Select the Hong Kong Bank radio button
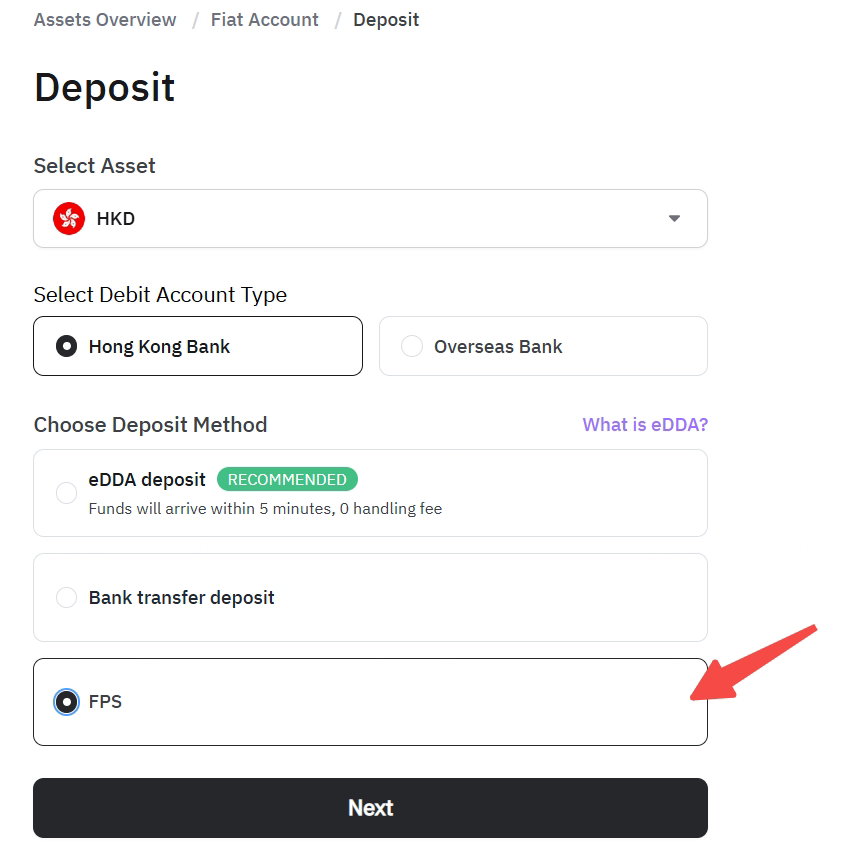 point(66,346)
